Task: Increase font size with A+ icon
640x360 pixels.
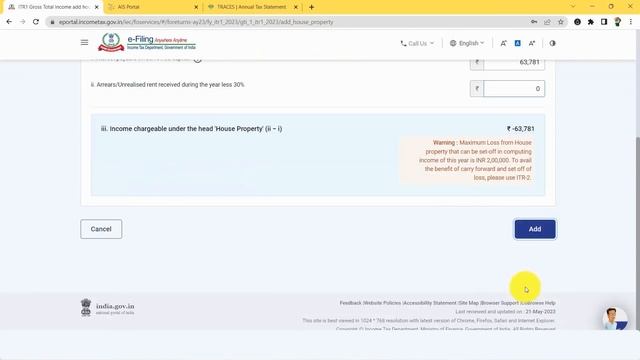Action: click(x=531, y=43)
